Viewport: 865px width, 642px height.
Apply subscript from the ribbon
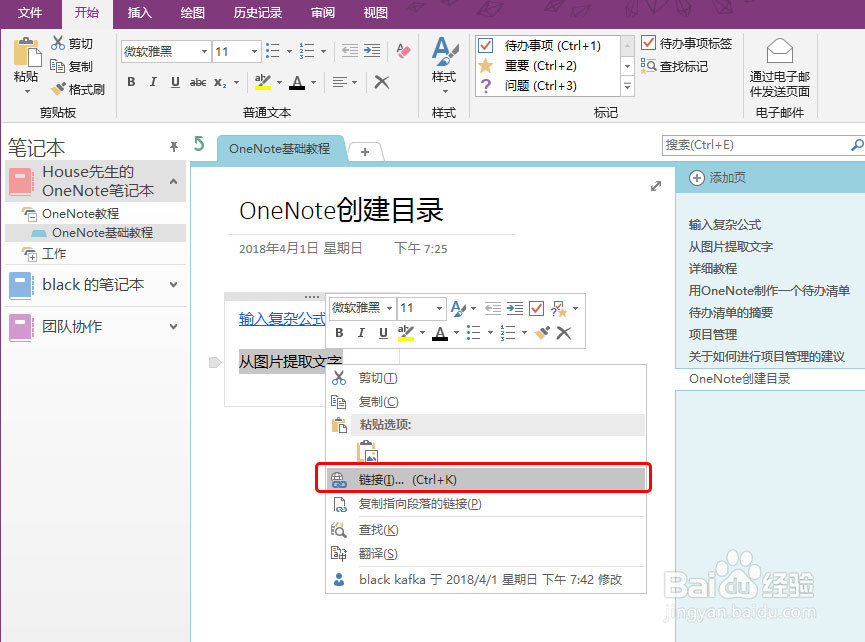coord(220,82)
